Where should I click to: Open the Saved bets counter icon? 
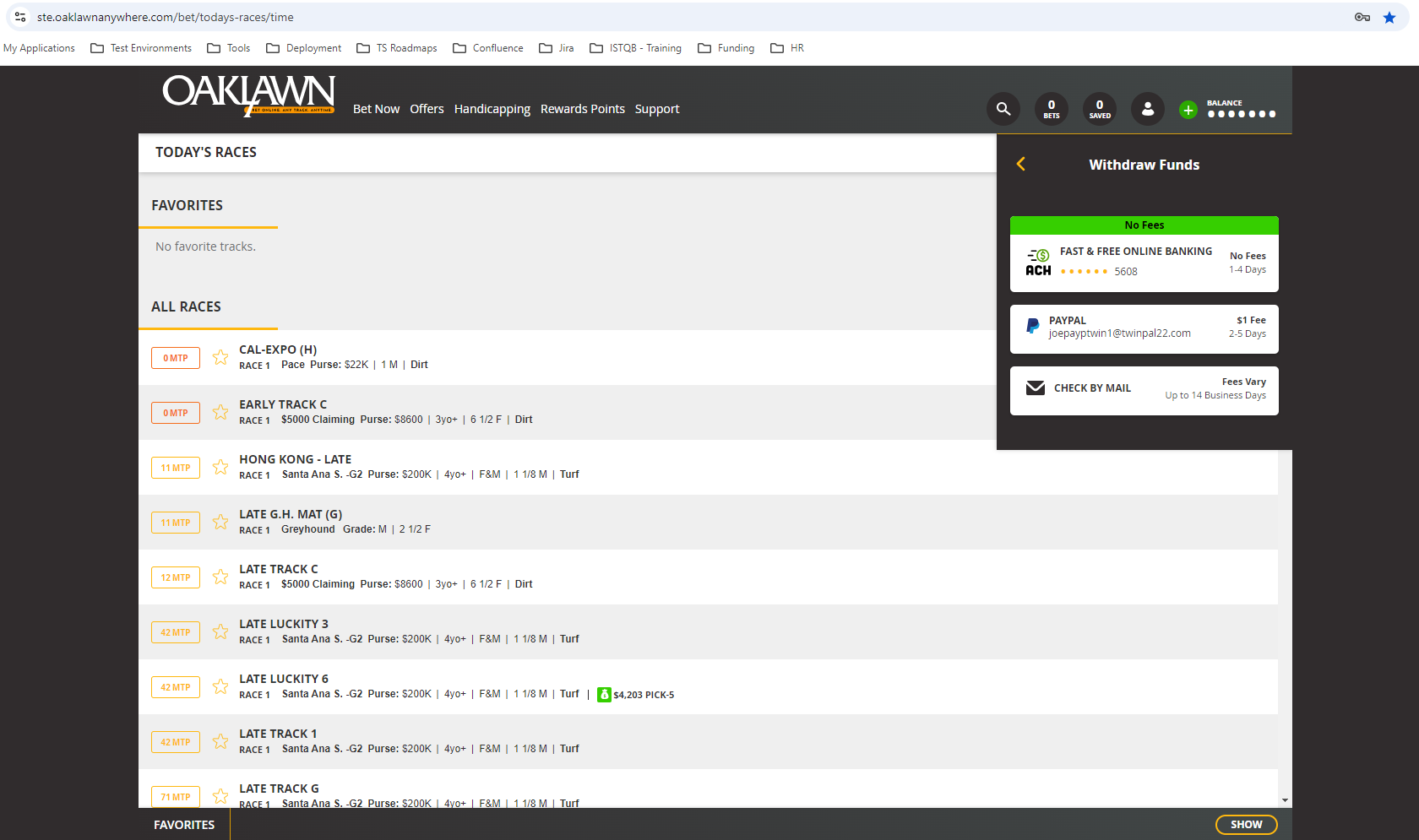pos(1100,109)
